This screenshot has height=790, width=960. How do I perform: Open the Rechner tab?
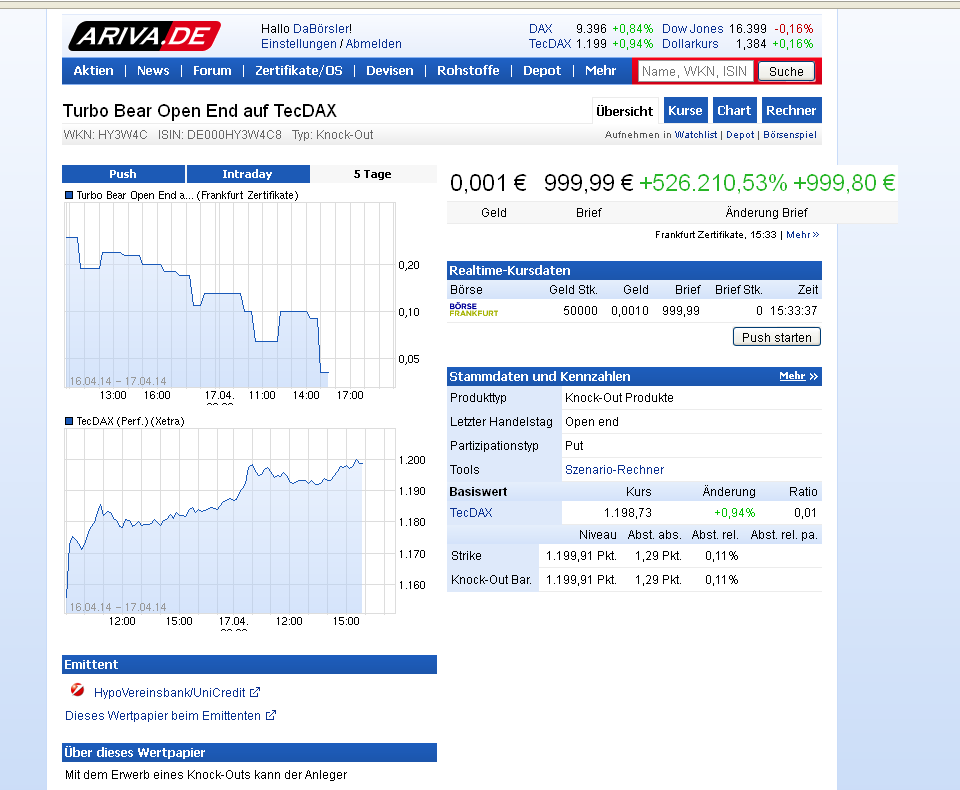(791, 110)
